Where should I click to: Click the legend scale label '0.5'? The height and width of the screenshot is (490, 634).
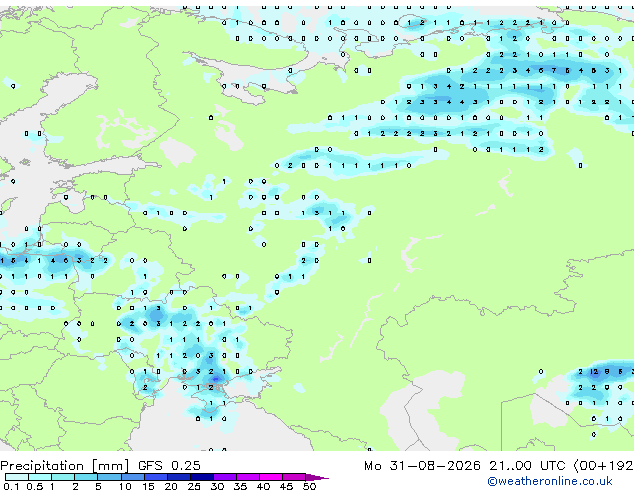tap(35, 486)
